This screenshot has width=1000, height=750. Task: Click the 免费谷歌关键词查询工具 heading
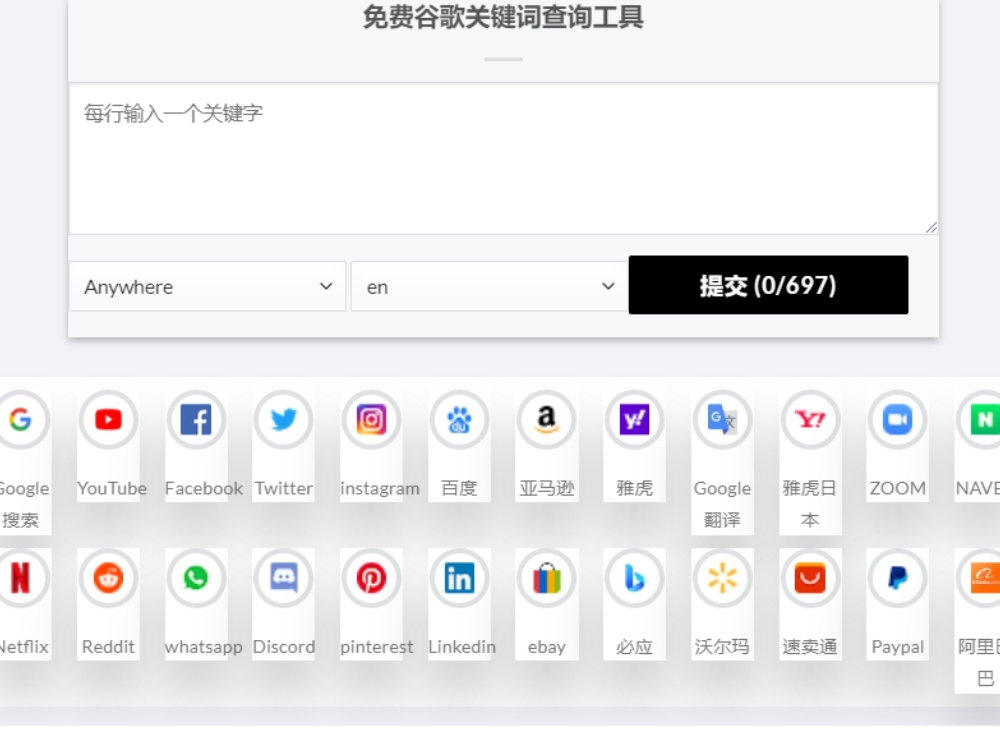[x=503, y=17]
